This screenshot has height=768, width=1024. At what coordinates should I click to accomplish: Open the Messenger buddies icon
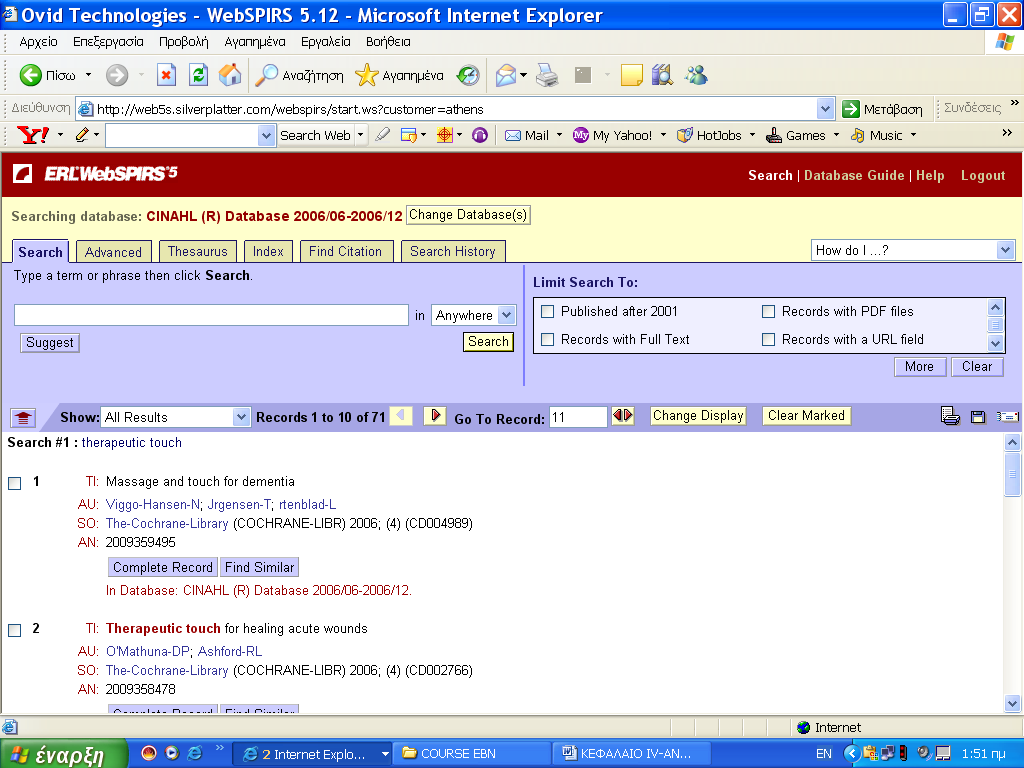coord(696,75)
